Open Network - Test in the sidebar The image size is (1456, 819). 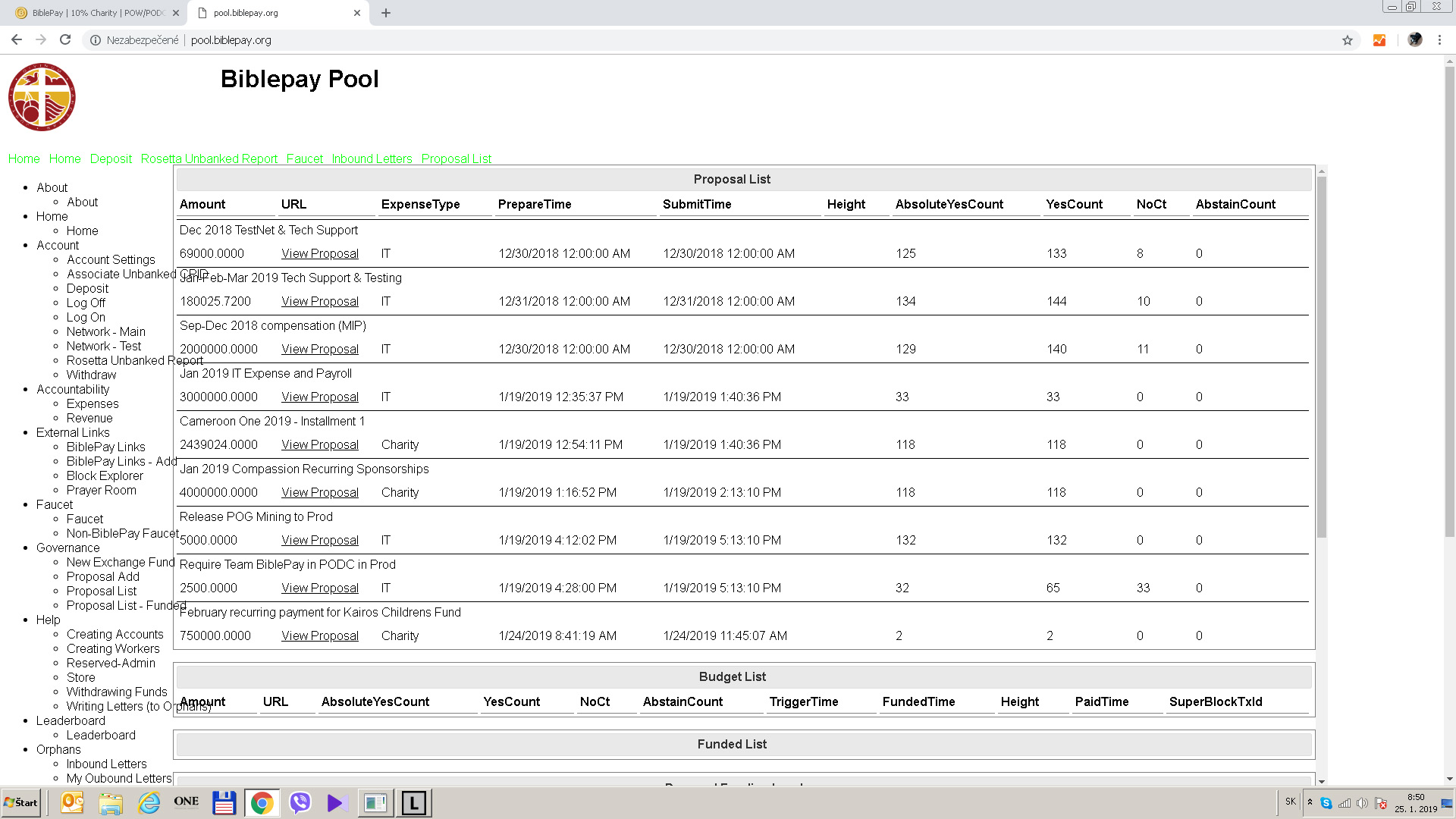(x=104, y=347)
